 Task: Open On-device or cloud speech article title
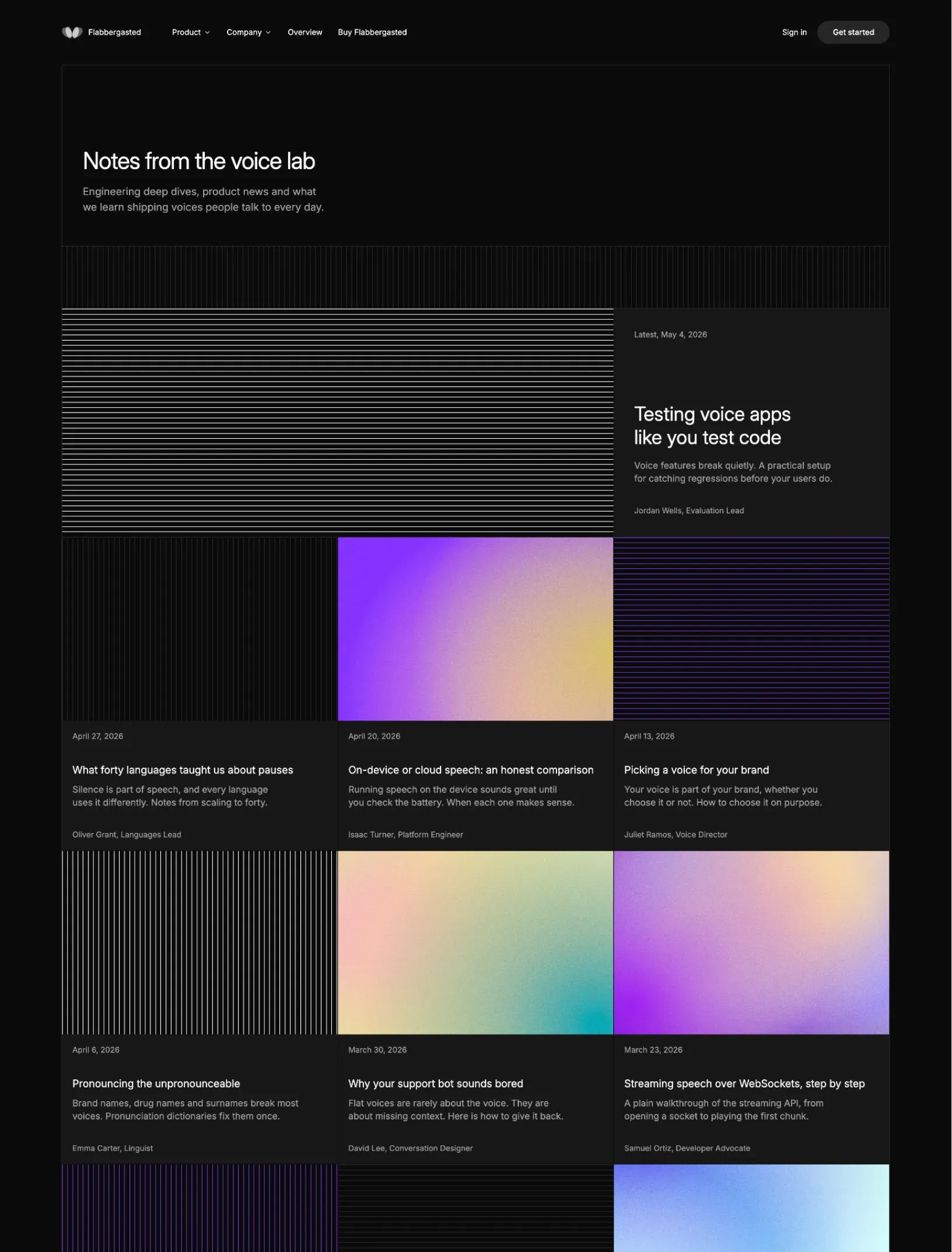tap(471, 770)
